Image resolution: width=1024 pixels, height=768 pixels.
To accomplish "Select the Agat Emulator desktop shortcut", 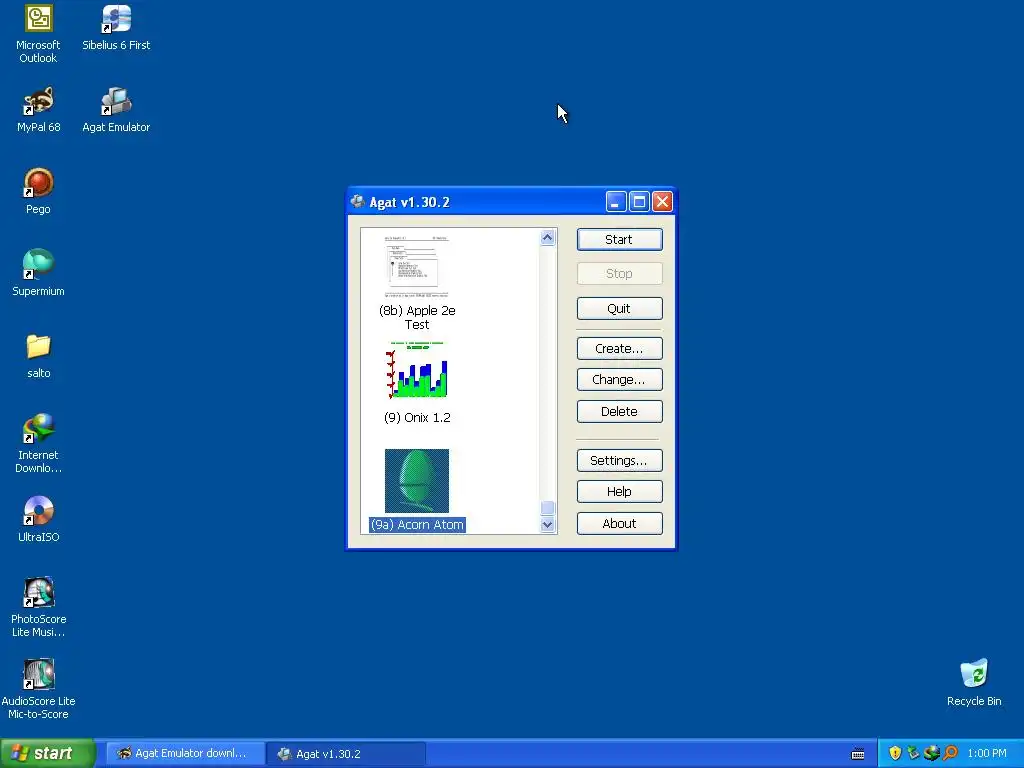I will [116, 110].
